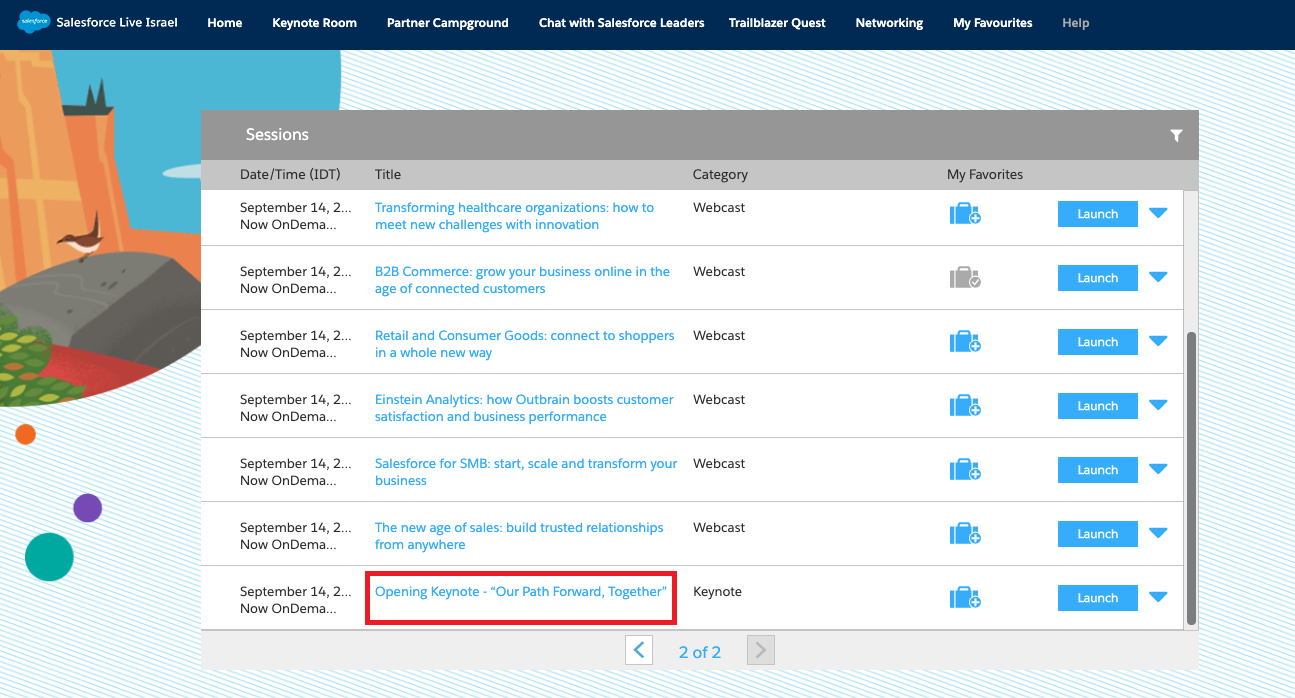
Task: Click briefcase icon for Einstein Analytics session
Action: pyautogui.click(x=964, y=406)
